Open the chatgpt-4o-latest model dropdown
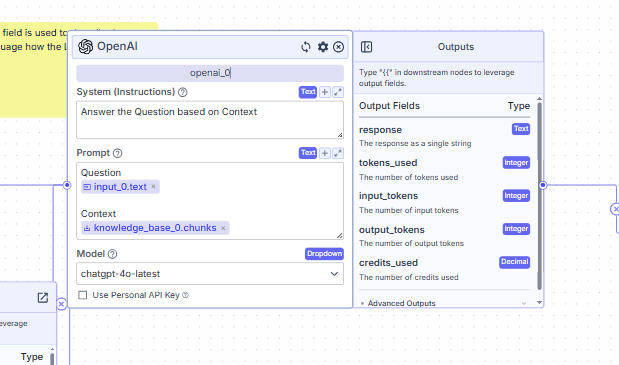Viewport: 619px width, 365px height. [x=210, y=273]
